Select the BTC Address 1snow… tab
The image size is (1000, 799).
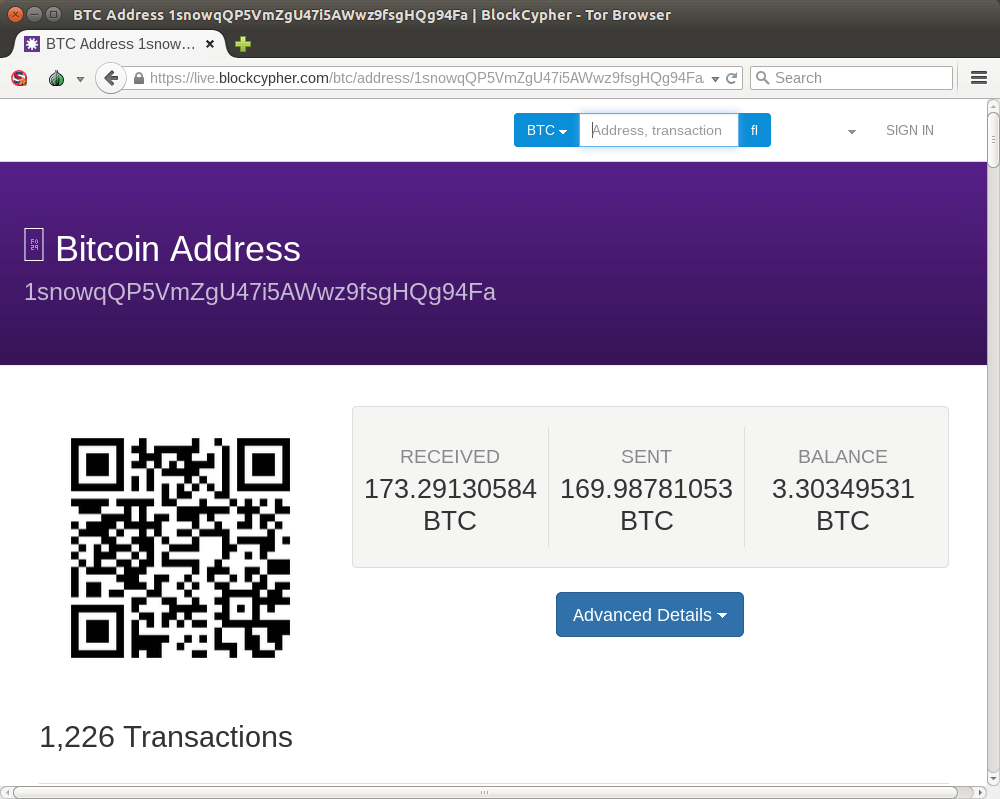119,44
